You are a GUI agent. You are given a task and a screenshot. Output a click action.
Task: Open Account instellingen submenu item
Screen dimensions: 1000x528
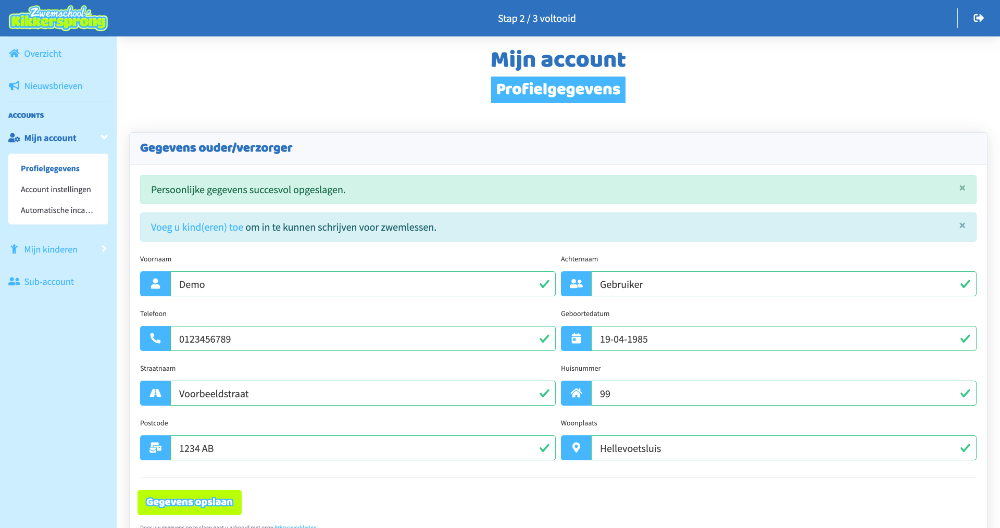56,189
